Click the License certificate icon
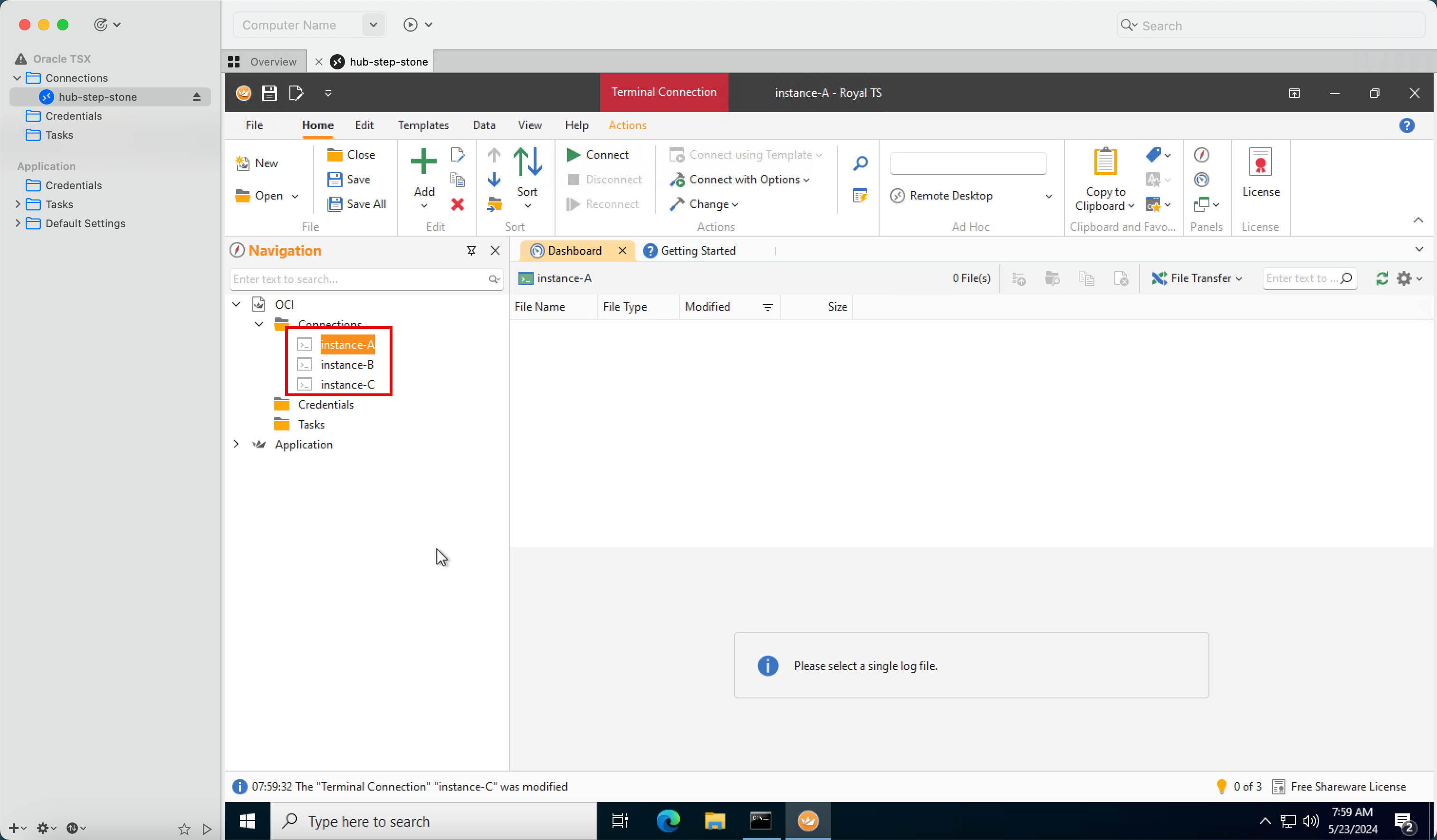 pos(1260,162)
